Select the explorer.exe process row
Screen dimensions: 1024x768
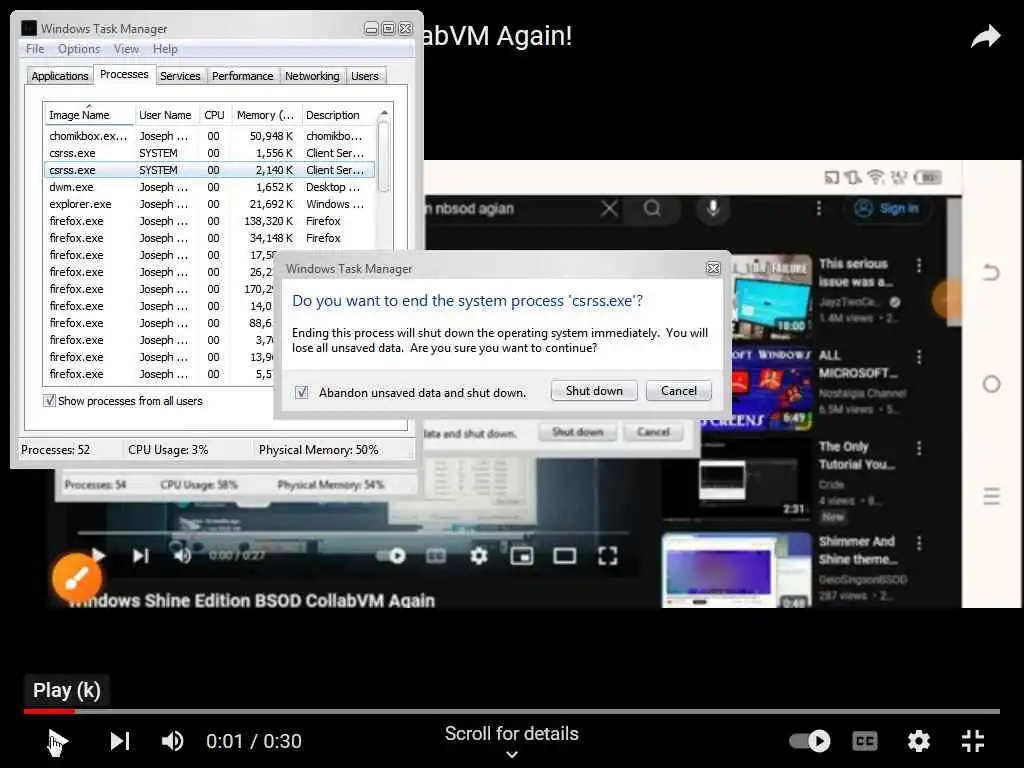pos(209,204)
